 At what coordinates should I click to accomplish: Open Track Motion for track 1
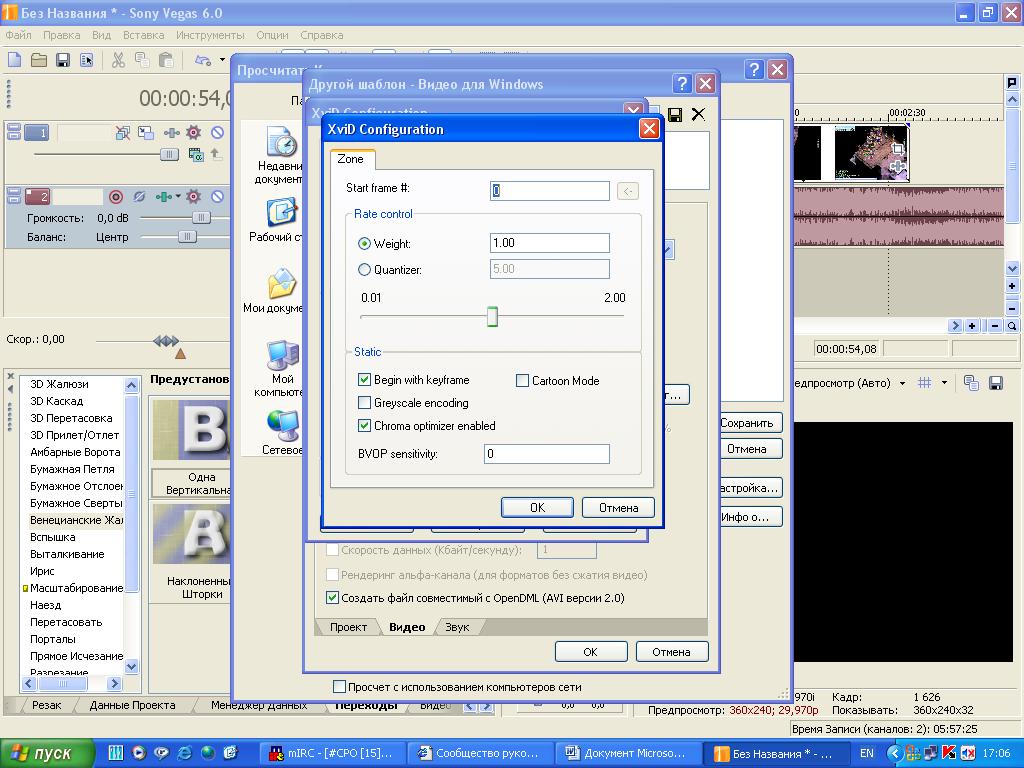pos(146,133)
